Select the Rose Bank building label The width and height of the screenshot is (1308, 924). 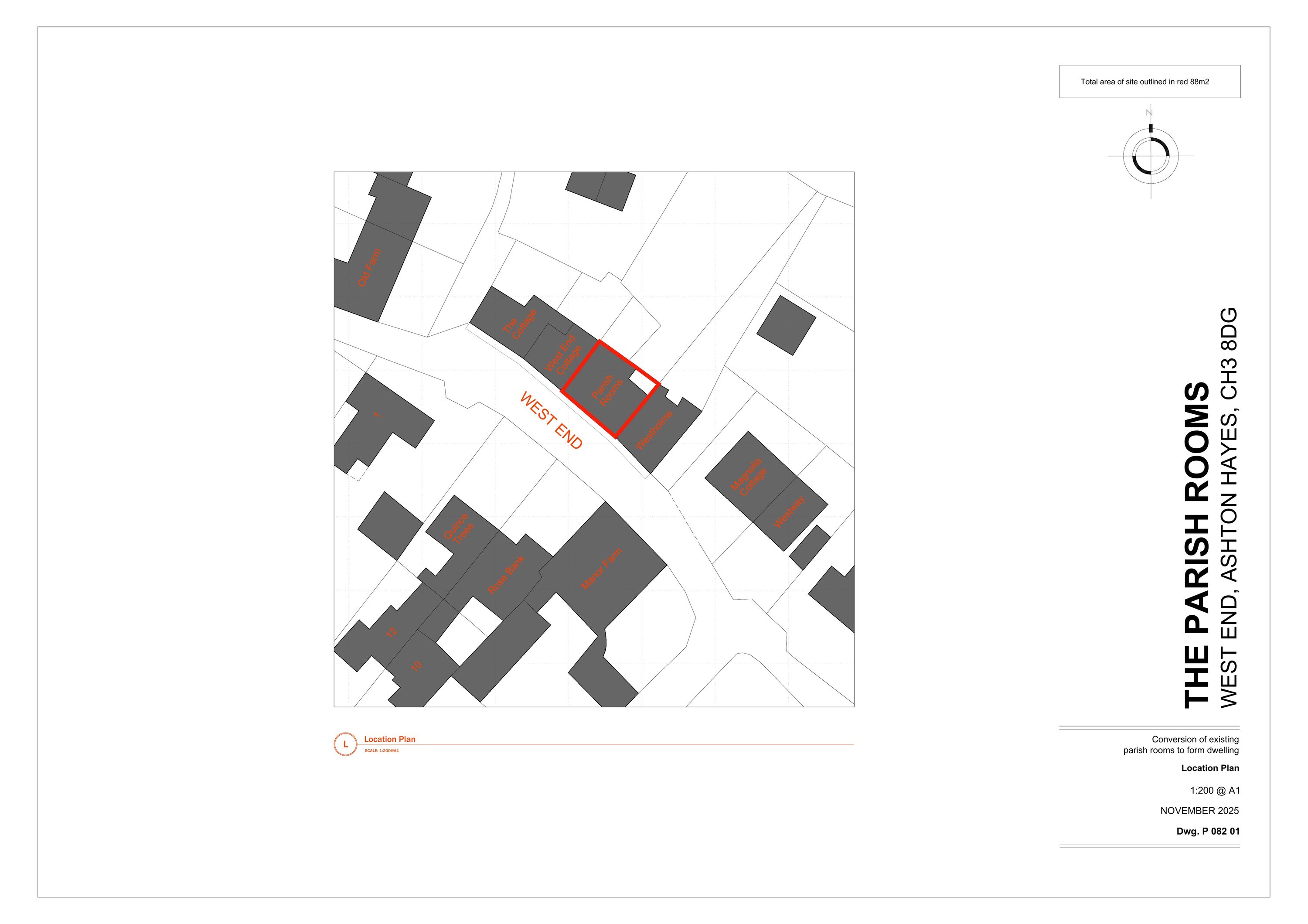[506, 575]
